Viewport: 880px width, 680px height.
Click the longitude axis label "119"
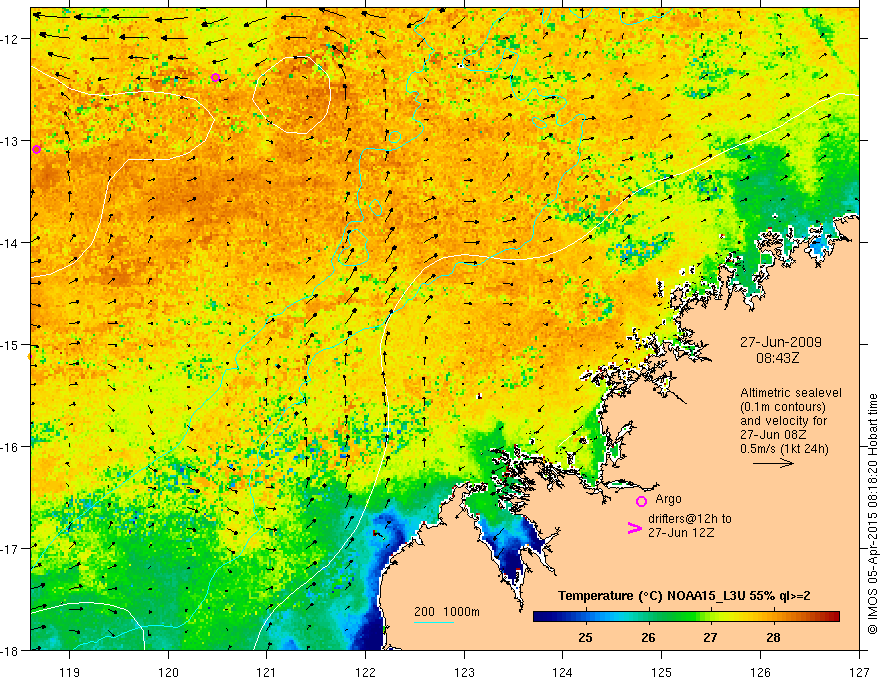[x=70, y=672]
